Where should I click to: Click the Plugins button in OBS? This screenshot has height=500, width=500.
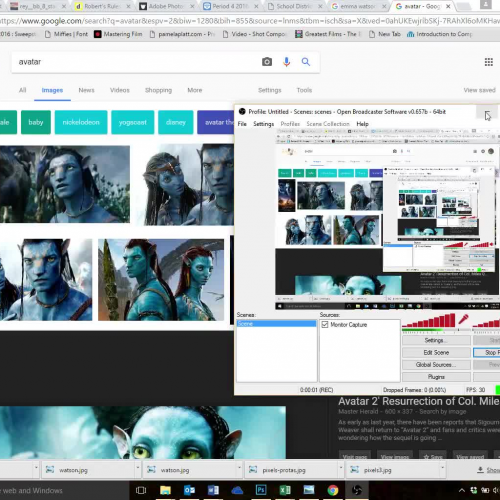tap(436, 377)
